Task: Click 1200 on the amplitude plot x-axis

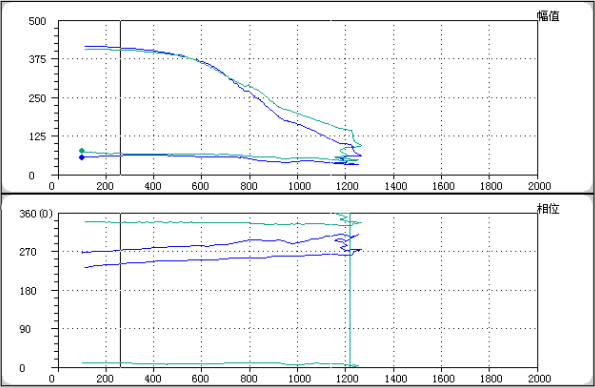Action: [x=347, y=186]
